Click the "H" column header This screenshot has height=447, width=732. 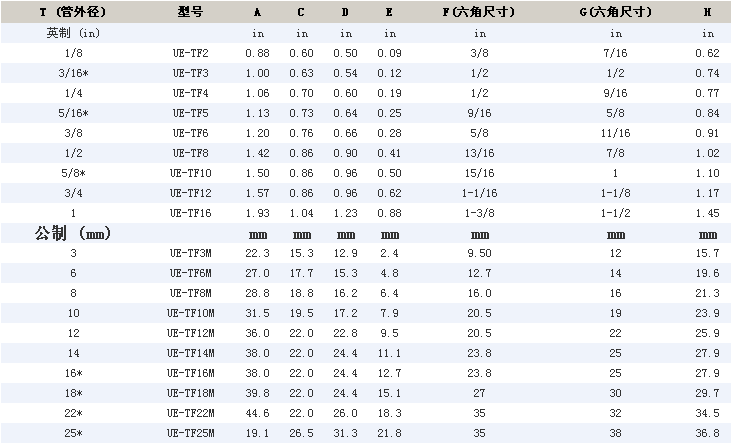click(707, 12)
